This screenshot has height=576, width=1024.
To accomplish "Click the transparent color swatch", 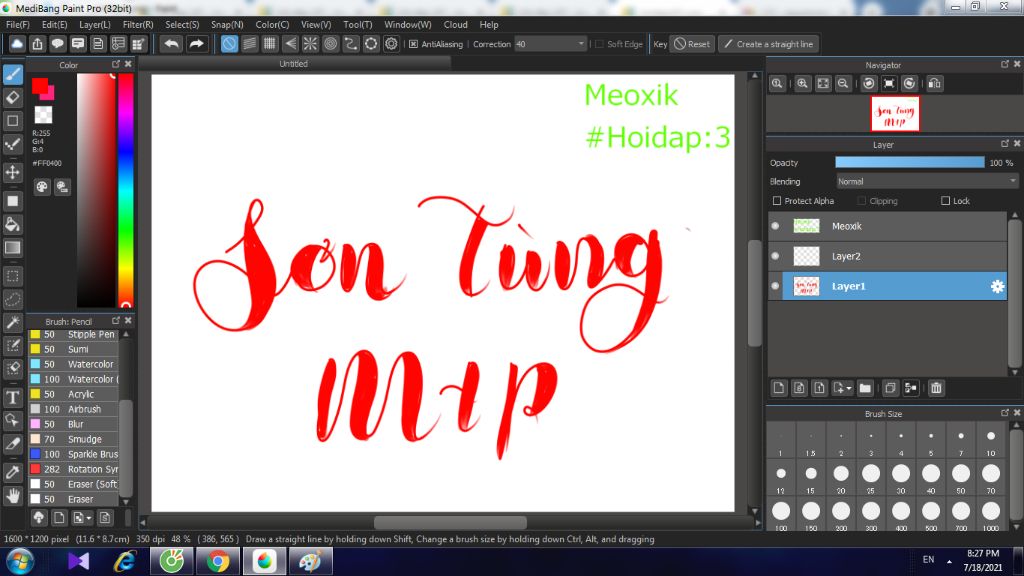I will [x=43, y=114].
